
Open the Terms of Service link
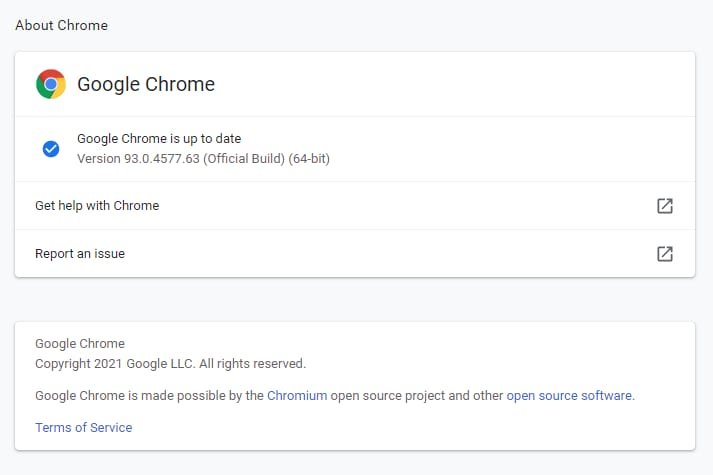point(84,427)
